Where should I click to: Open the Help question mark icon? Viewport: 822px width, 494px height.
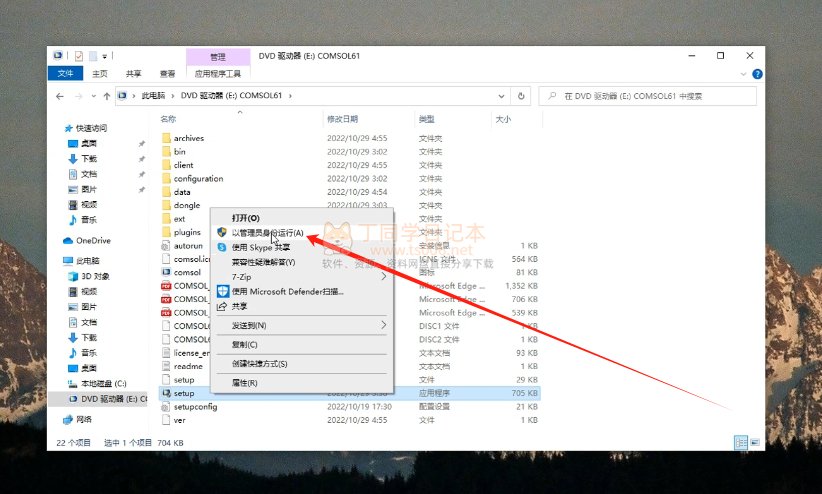click(757, 74)
